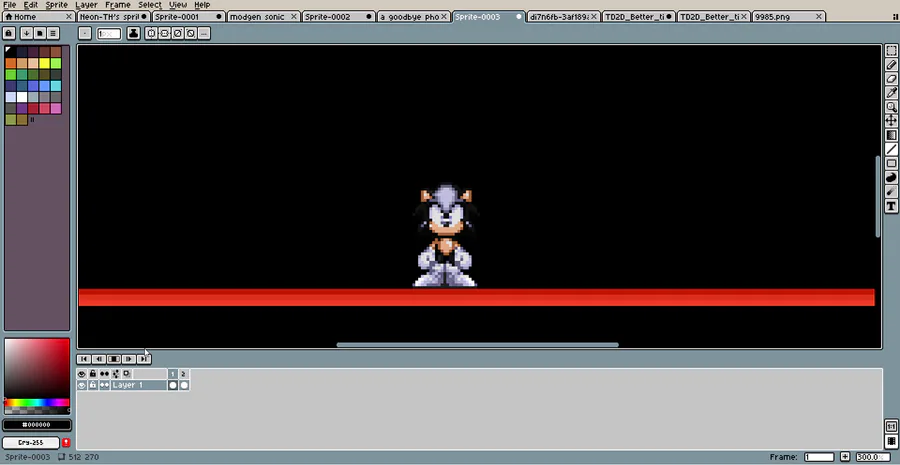Click the second symmetry option button

coord(164,33)
